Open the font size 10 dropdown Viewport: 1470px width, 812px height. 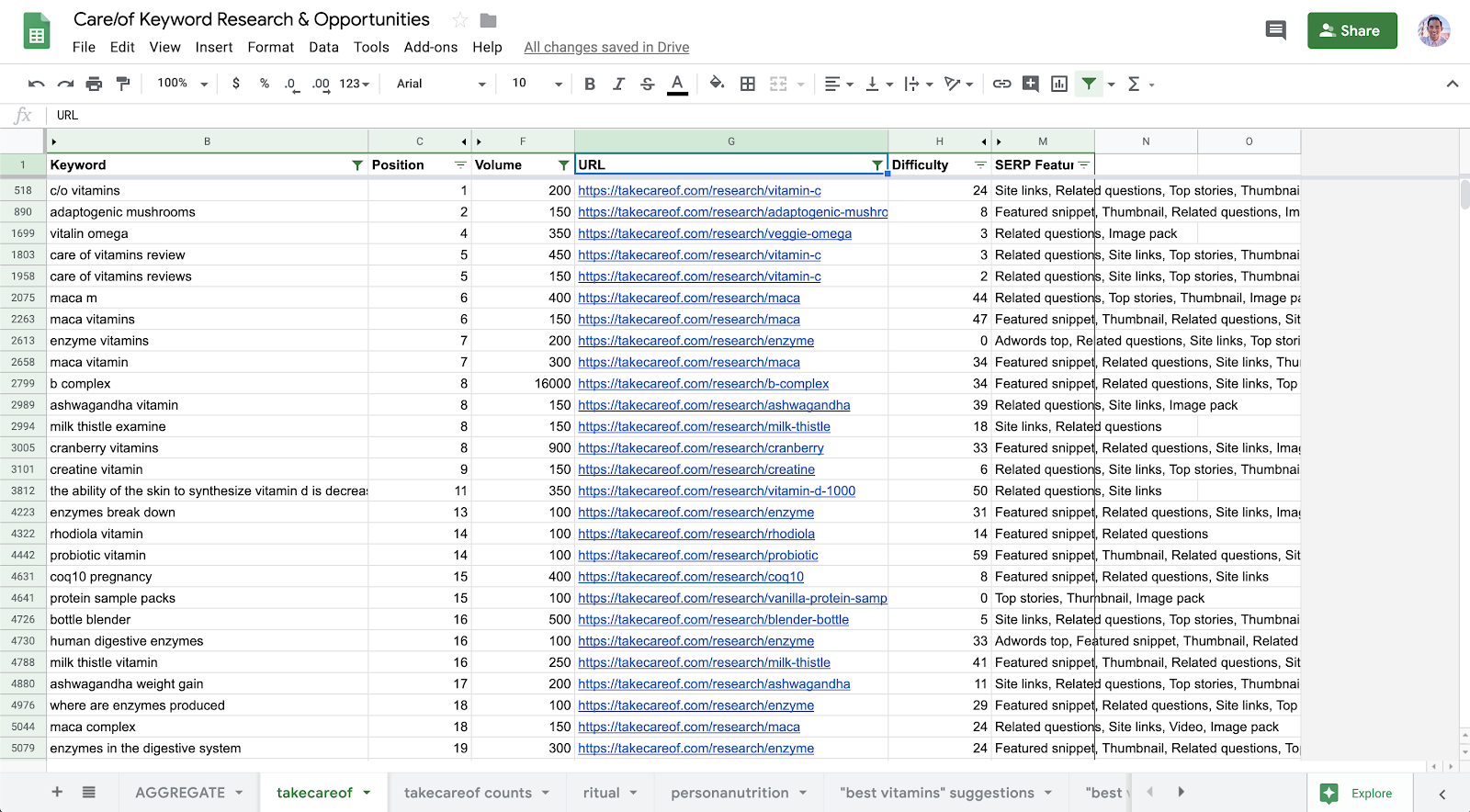(x=537, y=84)
